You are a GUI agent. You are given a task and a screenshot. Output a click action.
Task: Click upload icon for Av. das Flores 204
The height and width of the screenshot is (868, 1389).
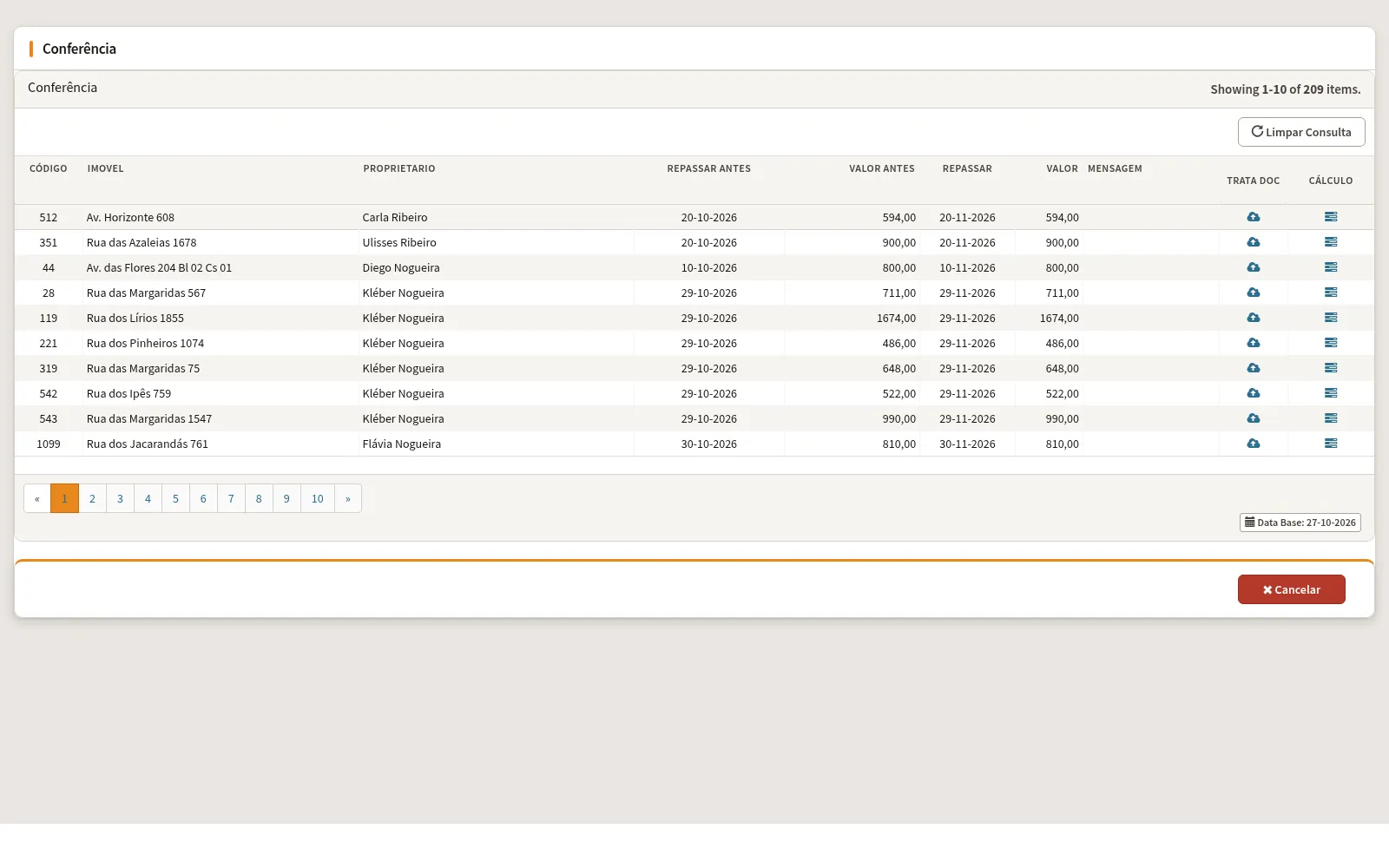click(1254, 267)
